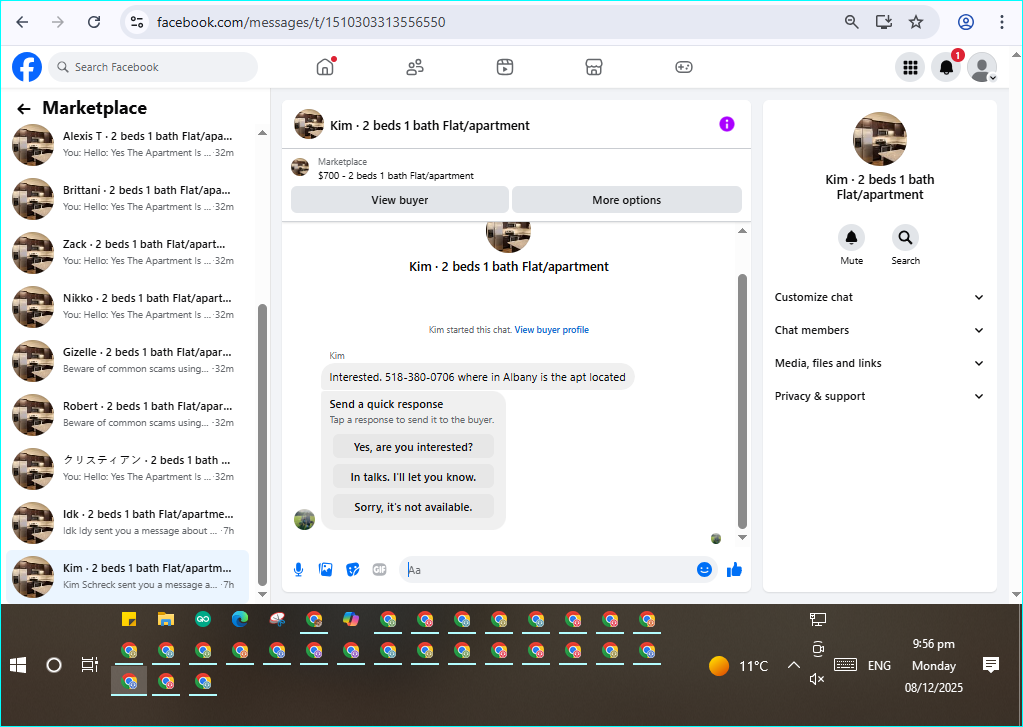Screen dimensions: 1023x727
Task: Open Microsoft Edge from taskbar
Action: [240, 619]
